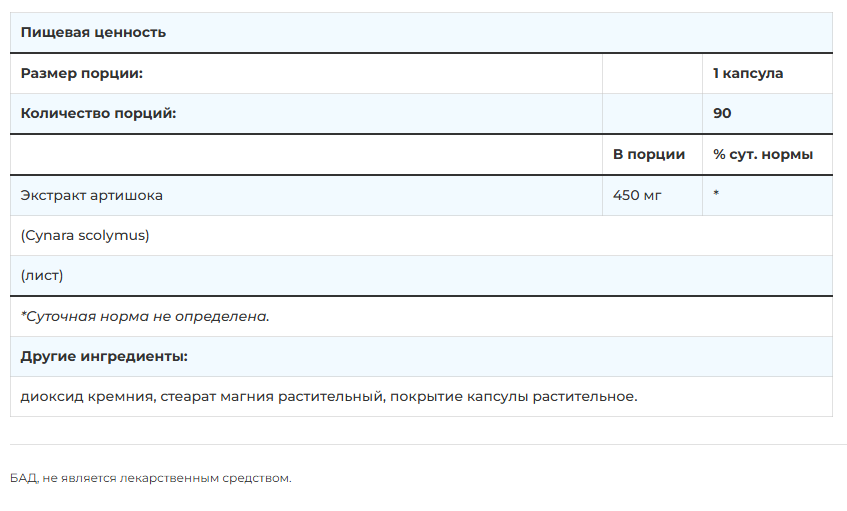Click the empty cell beside 'Размер порции:'

click(652, 73)
